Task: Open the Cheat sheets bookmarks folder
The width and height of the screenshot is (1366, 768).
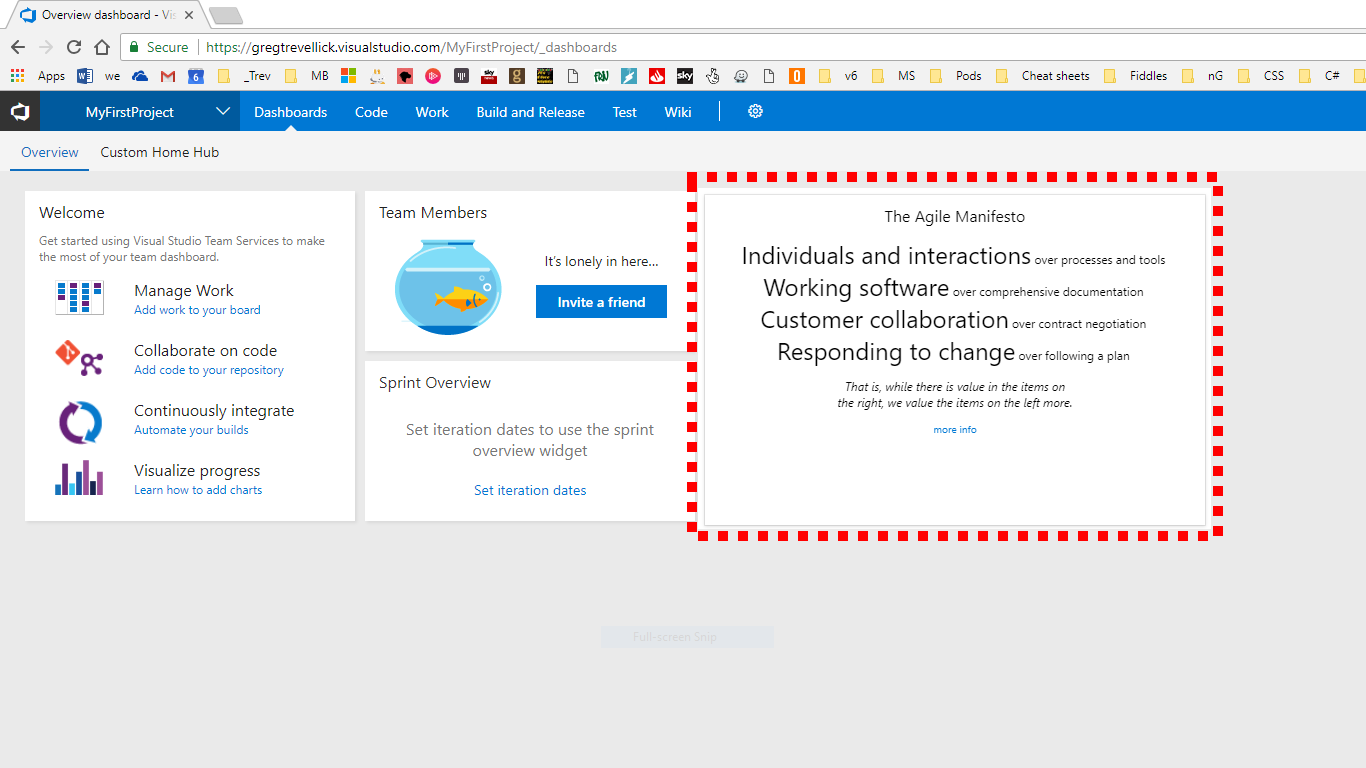Action: tap(1042, 75)
